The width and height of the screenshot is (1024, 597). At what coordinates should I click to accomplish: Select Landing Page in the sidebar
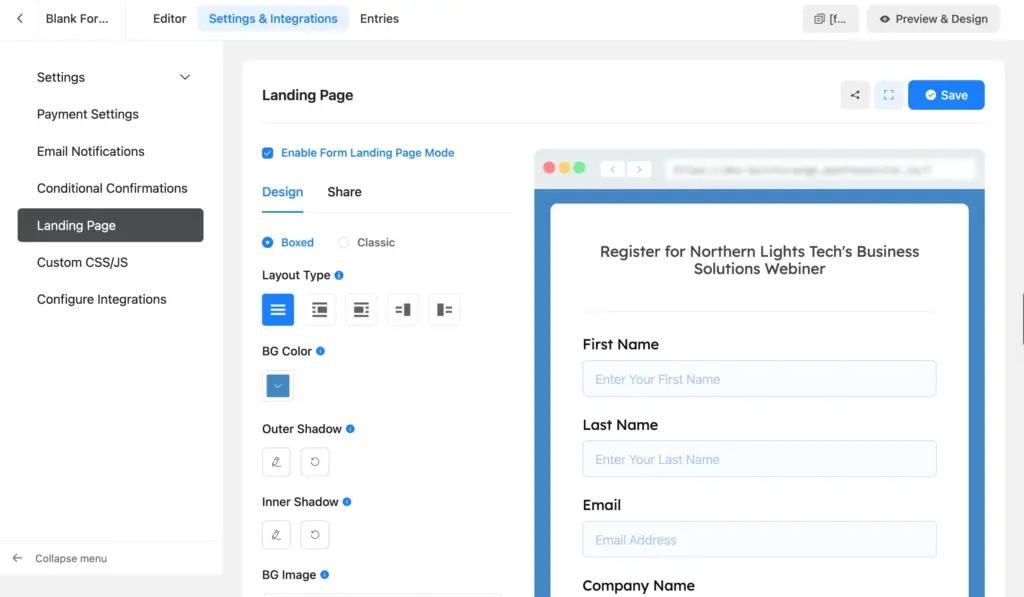coord(110,225)
